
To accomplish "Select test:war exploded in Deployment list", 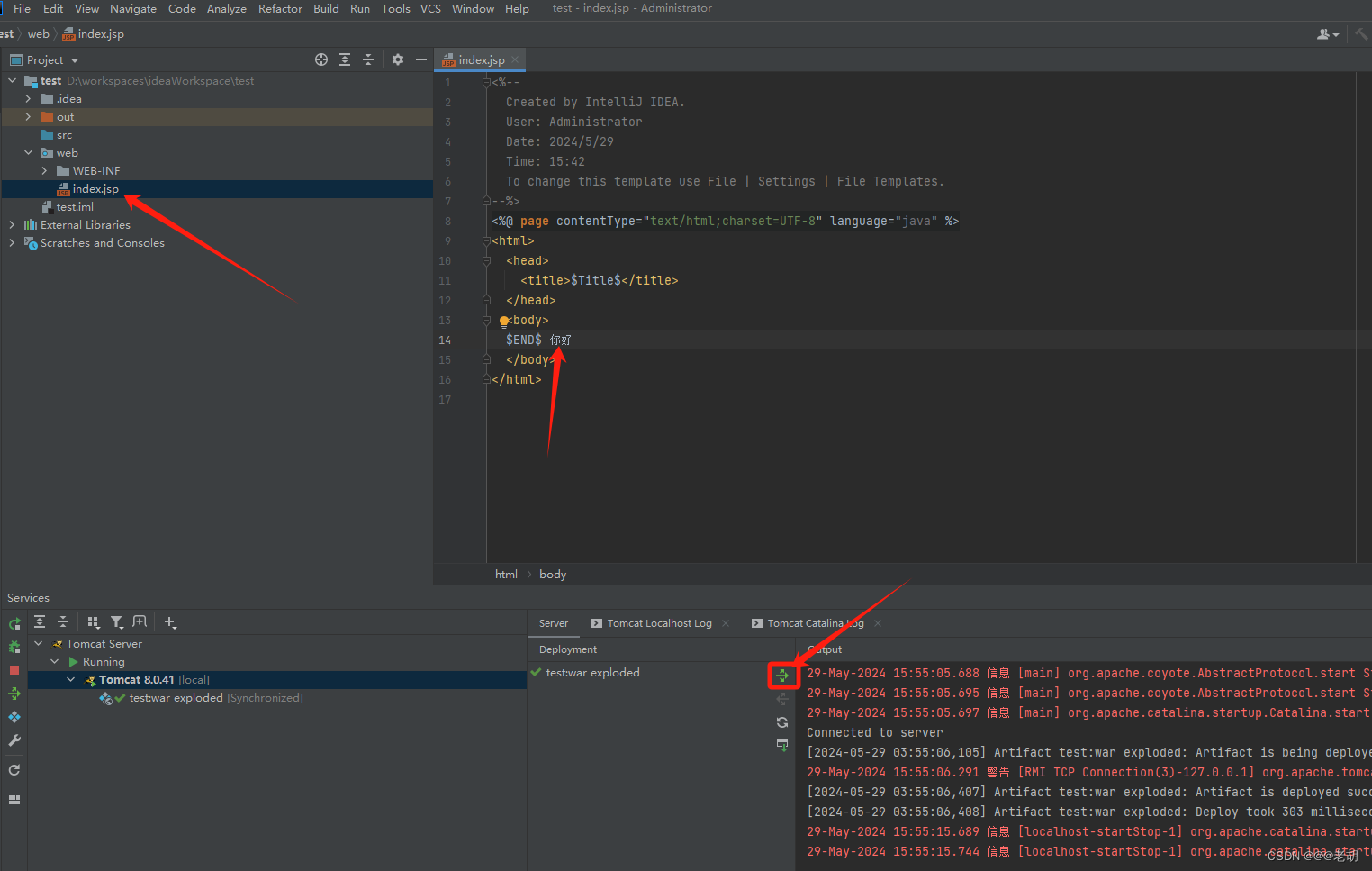I will pyautogui.click(x=592, y=673).
